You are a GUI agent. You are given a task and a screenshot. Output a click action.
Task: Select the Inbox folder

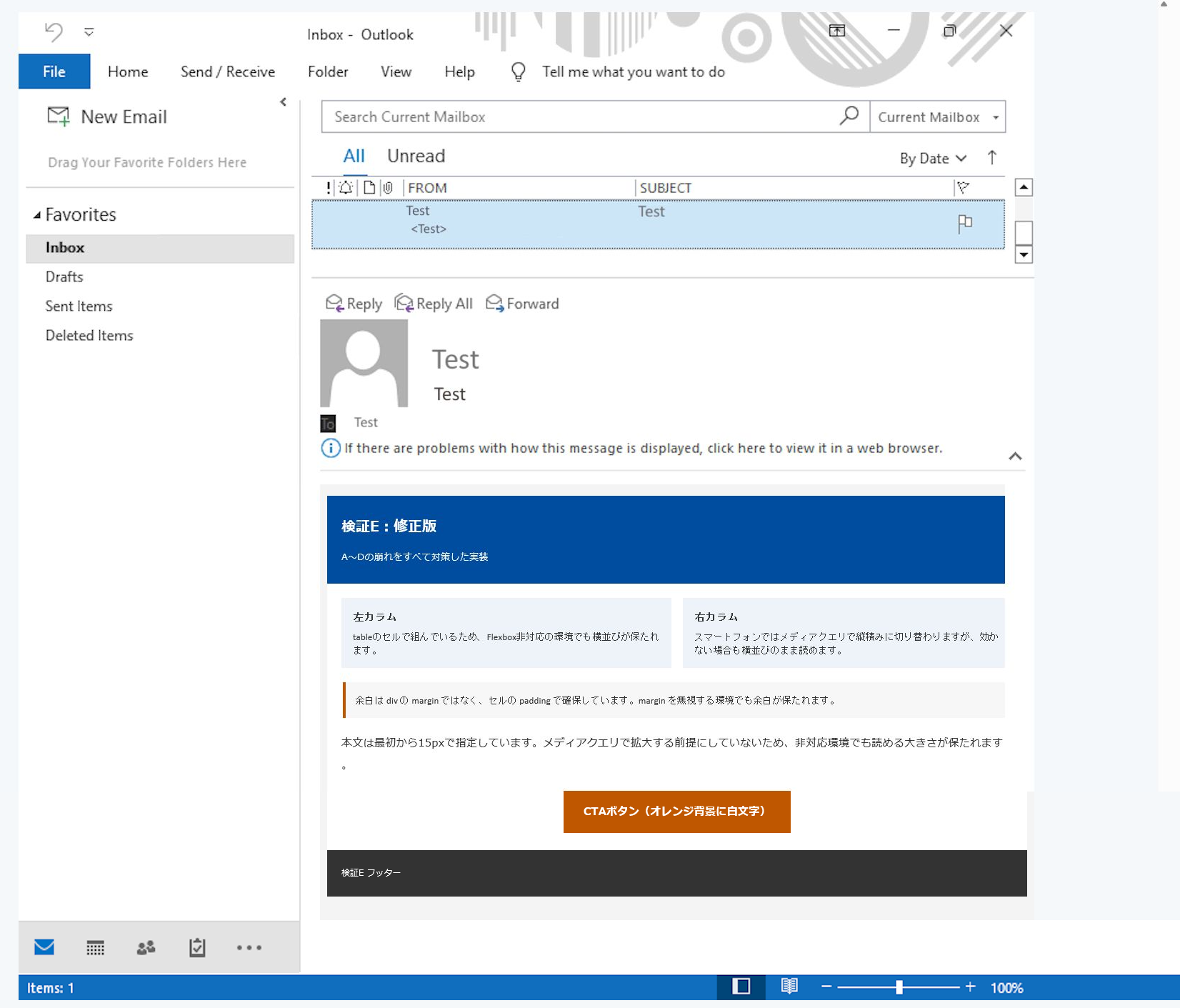[x=160, y=248]
